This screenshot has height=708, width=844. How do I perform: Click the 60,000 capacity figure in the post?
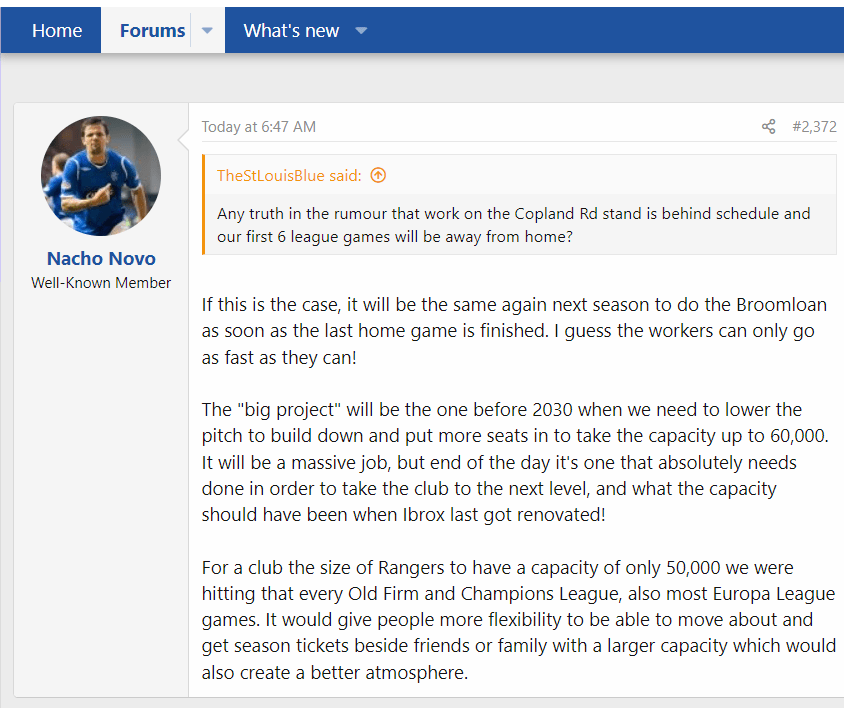pyautogui.click(x=798, y=436)
